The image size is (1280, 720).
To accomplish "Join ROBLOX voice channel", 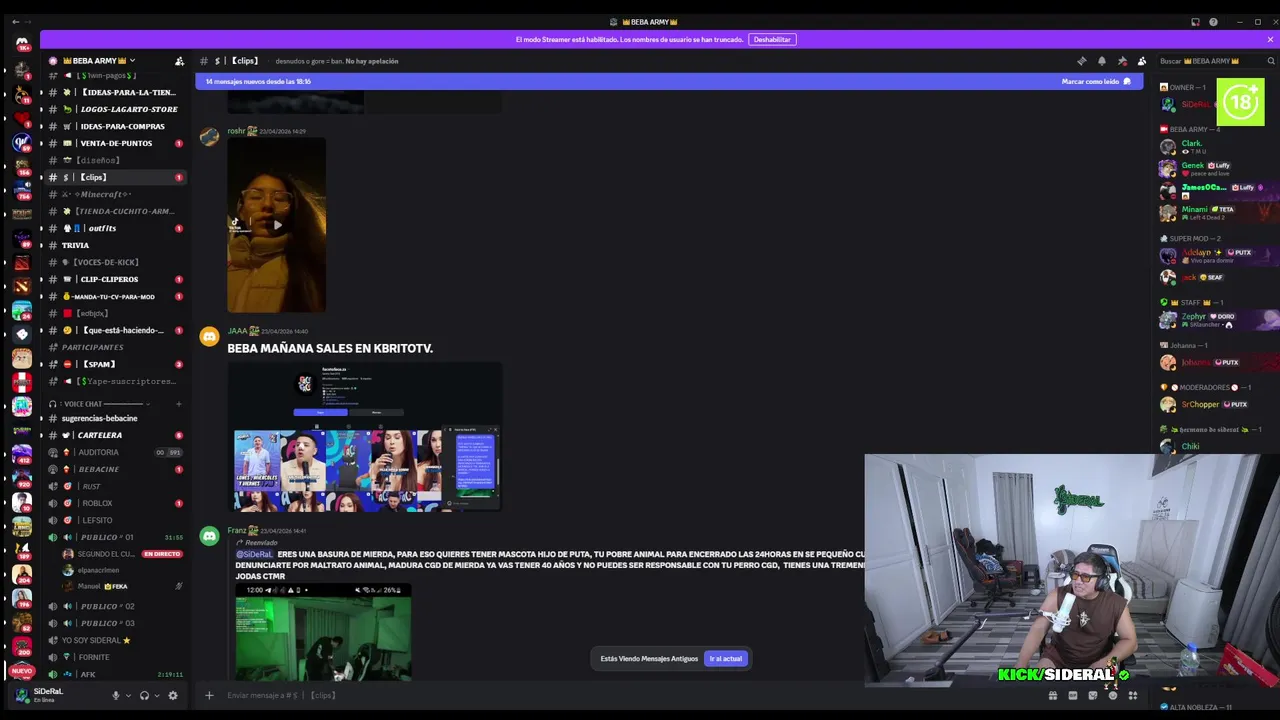I will [114, 503].
